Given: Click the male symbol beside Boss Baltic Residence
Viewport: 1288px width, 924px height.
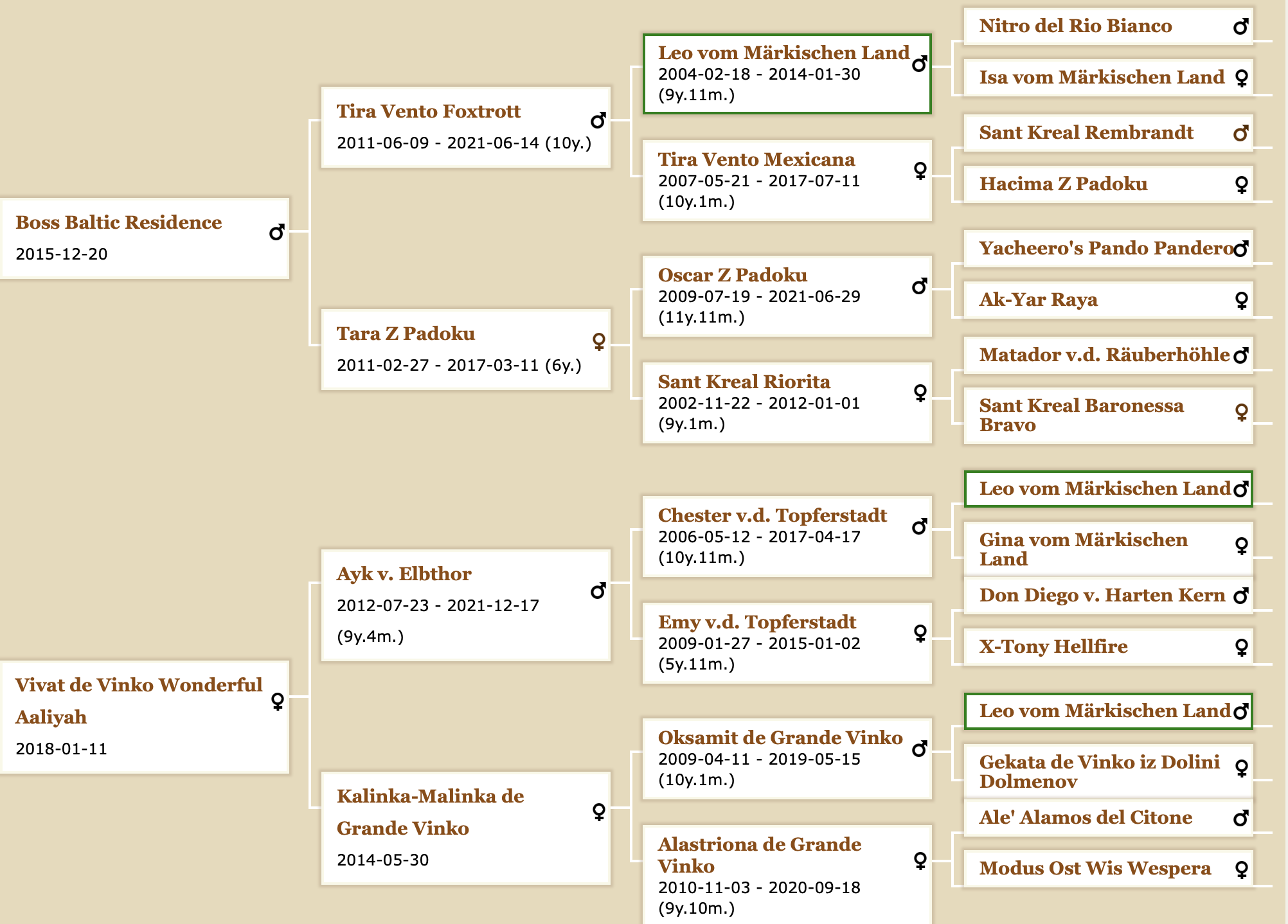Looking at the screenshot, I should 277,232.
